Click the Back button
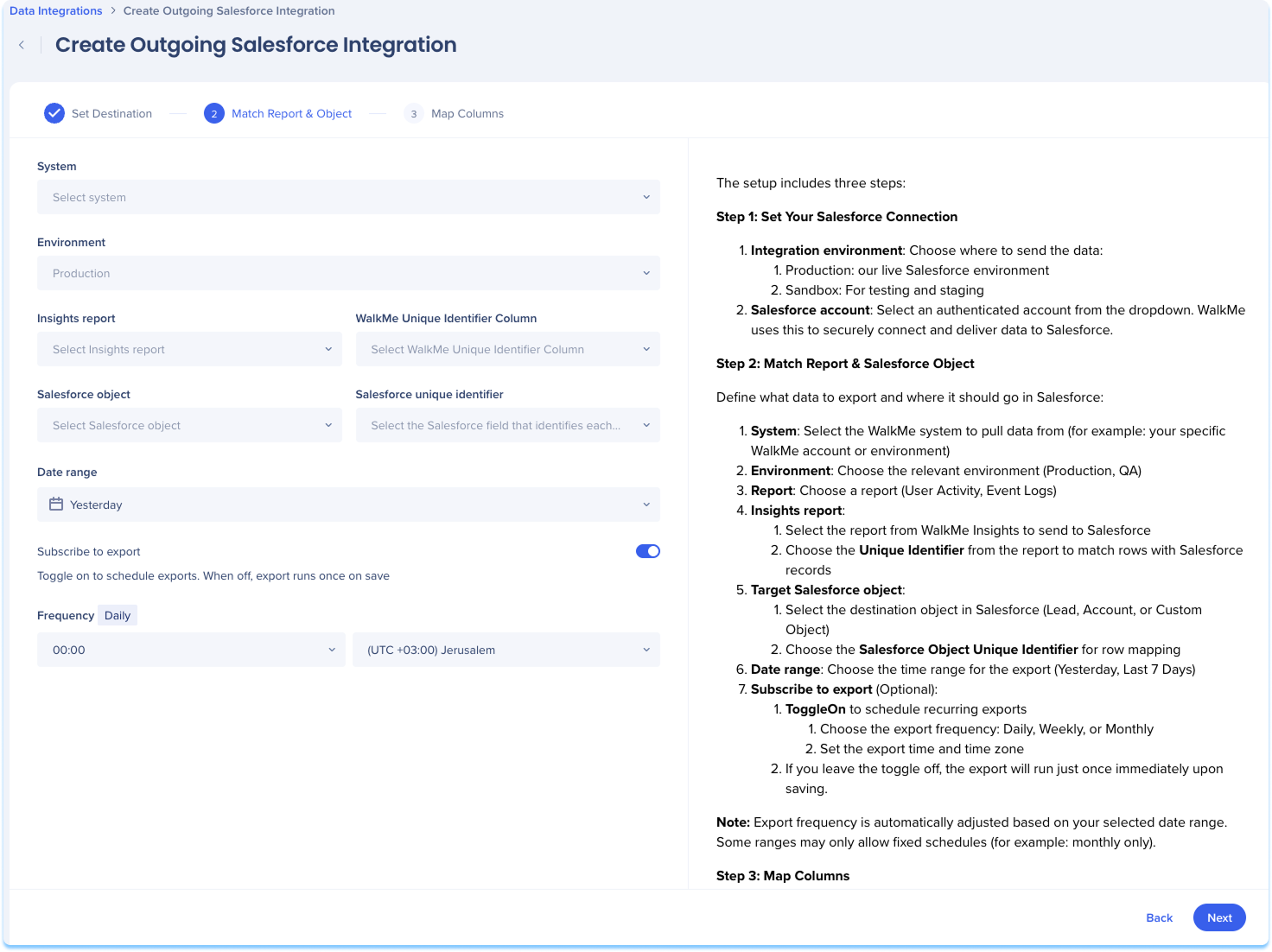This screenshot has height=952, width=1272. click(1159, 917)
